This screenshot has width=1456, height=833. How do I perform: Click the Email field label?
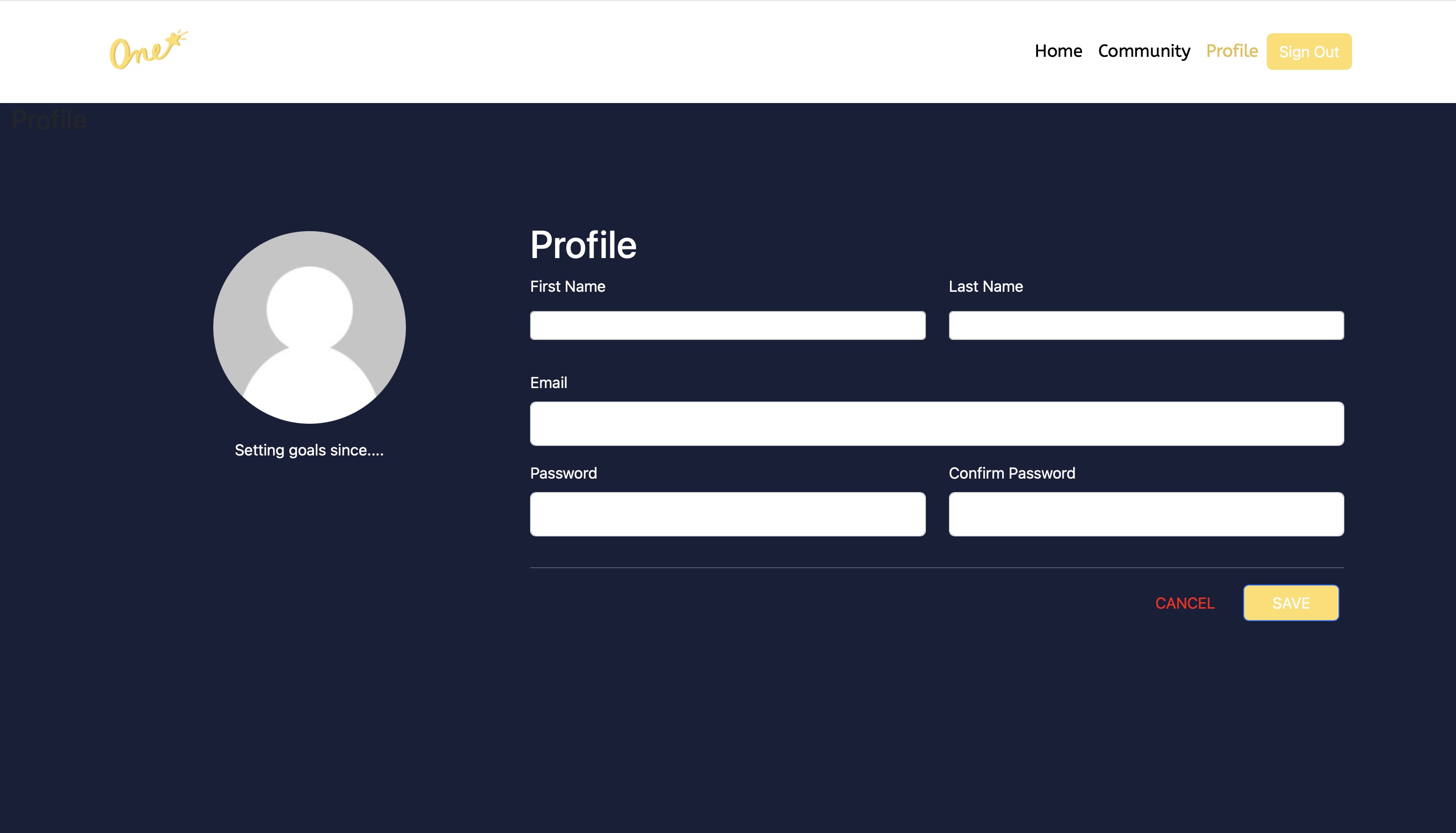tap(548, 383)
